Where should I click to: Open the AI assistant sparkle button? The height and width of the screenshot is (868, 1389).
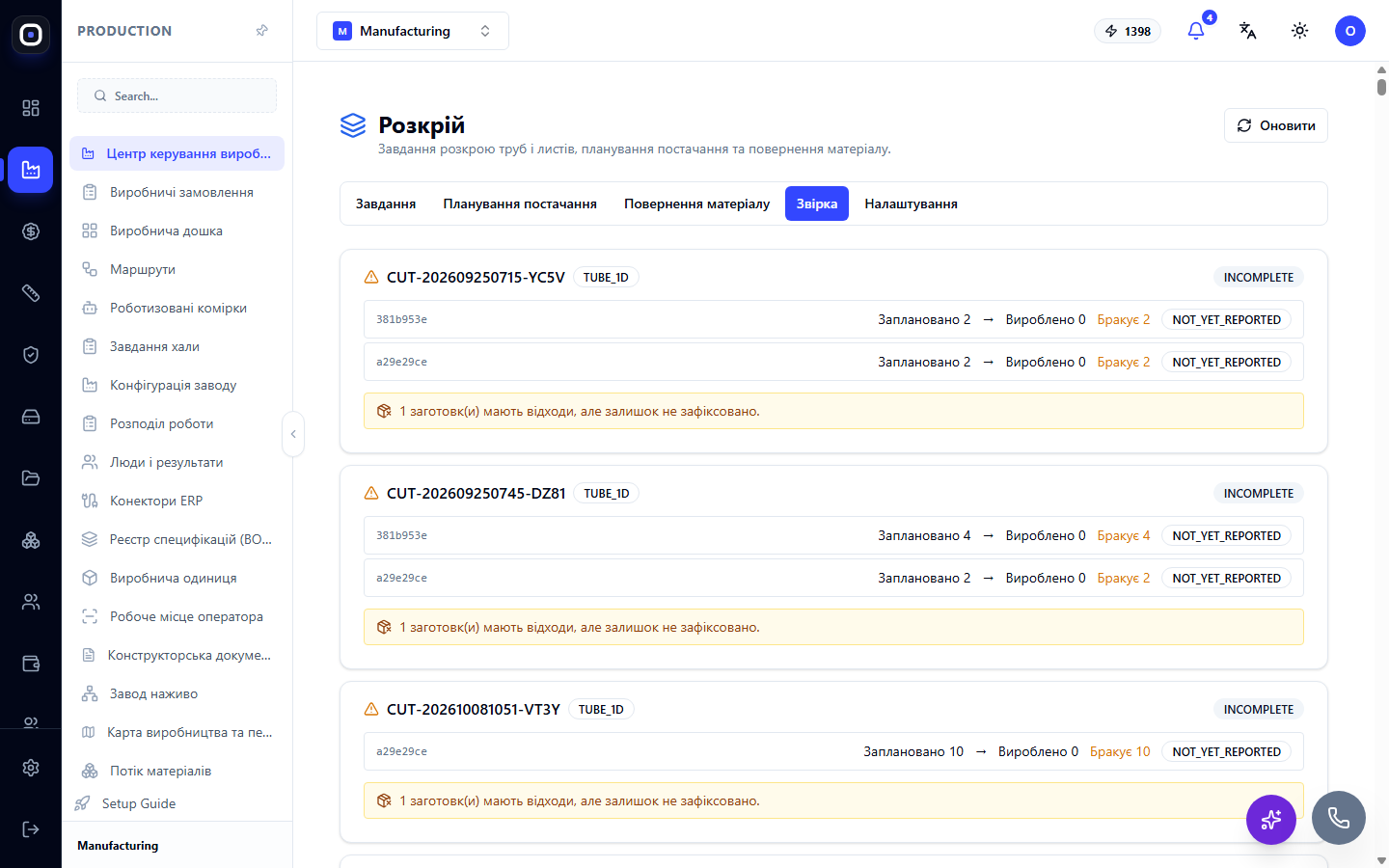[1271, 820]
